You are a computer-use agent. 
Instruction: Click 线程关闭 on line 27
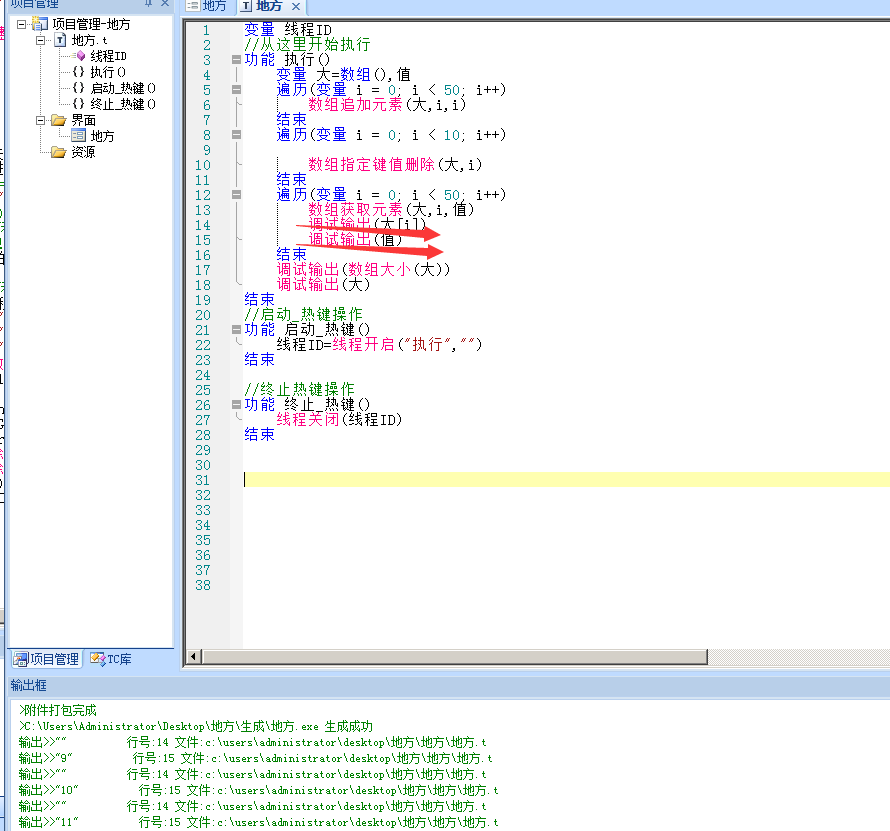308,419
